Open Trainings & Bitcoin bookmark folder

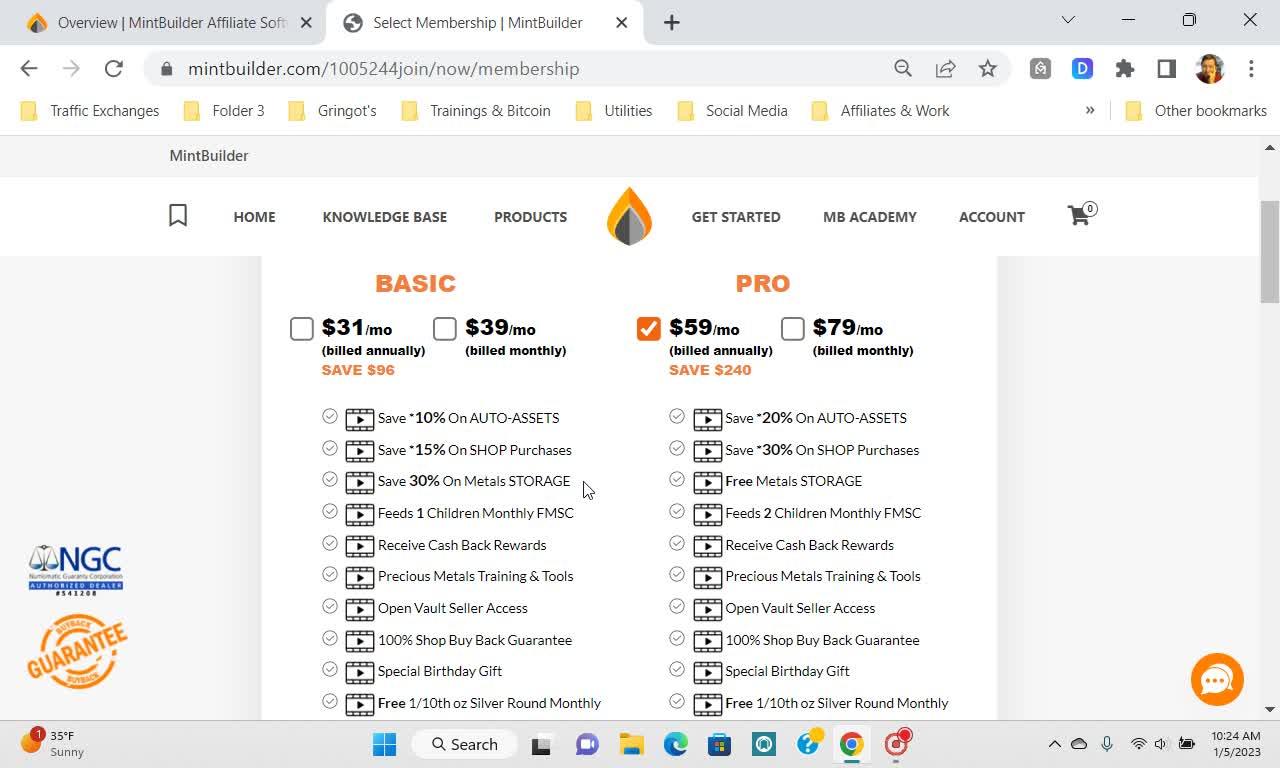(x=476, y=110)
